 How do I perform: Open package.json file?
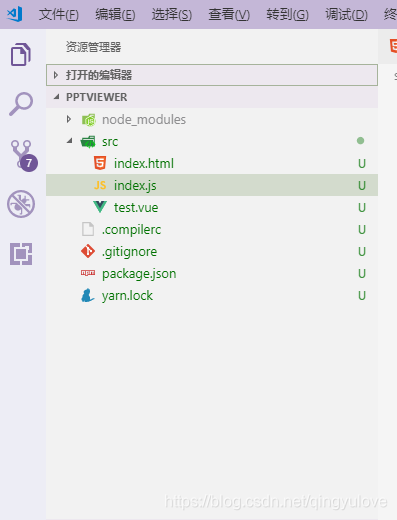click(212, 273)
